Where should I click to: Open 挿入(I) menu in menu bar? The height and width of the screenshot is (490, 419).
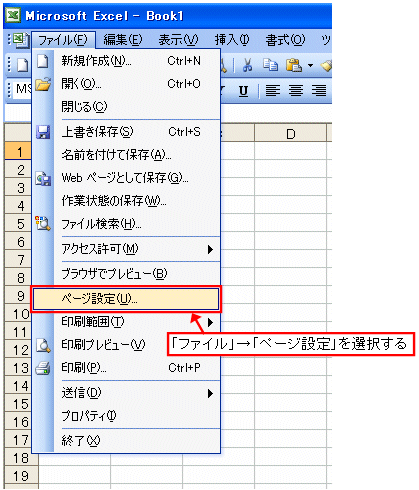(x=232, y=40)
